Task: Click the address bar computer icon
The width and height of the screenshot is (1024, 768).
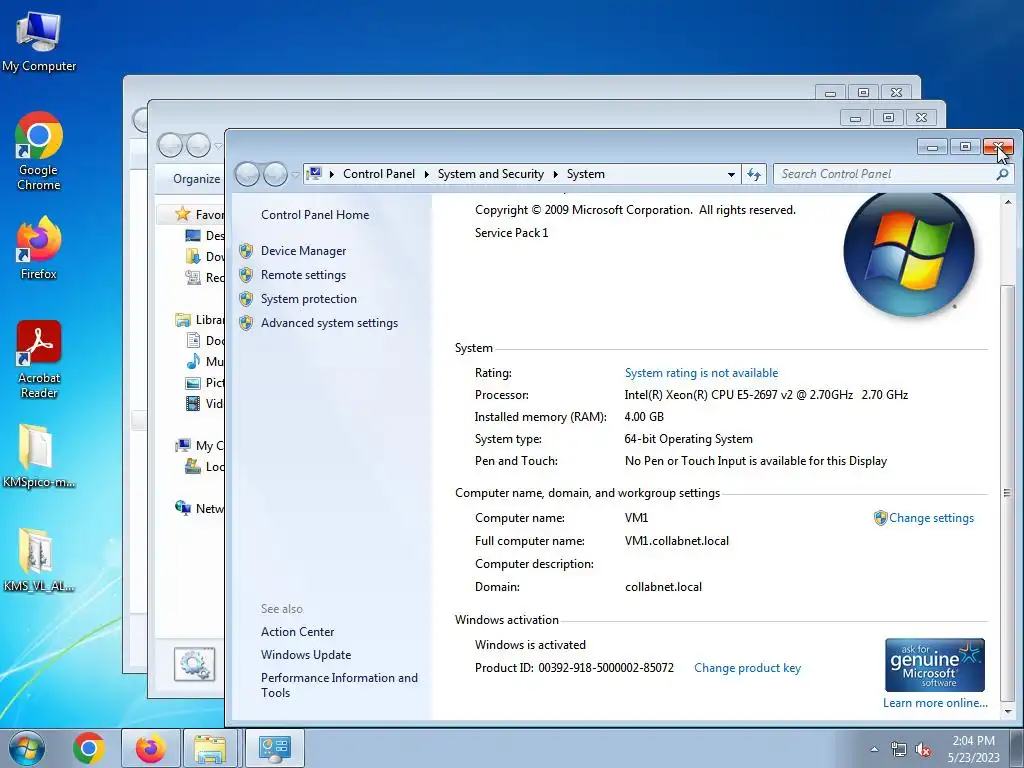Action: coord(314,173)
